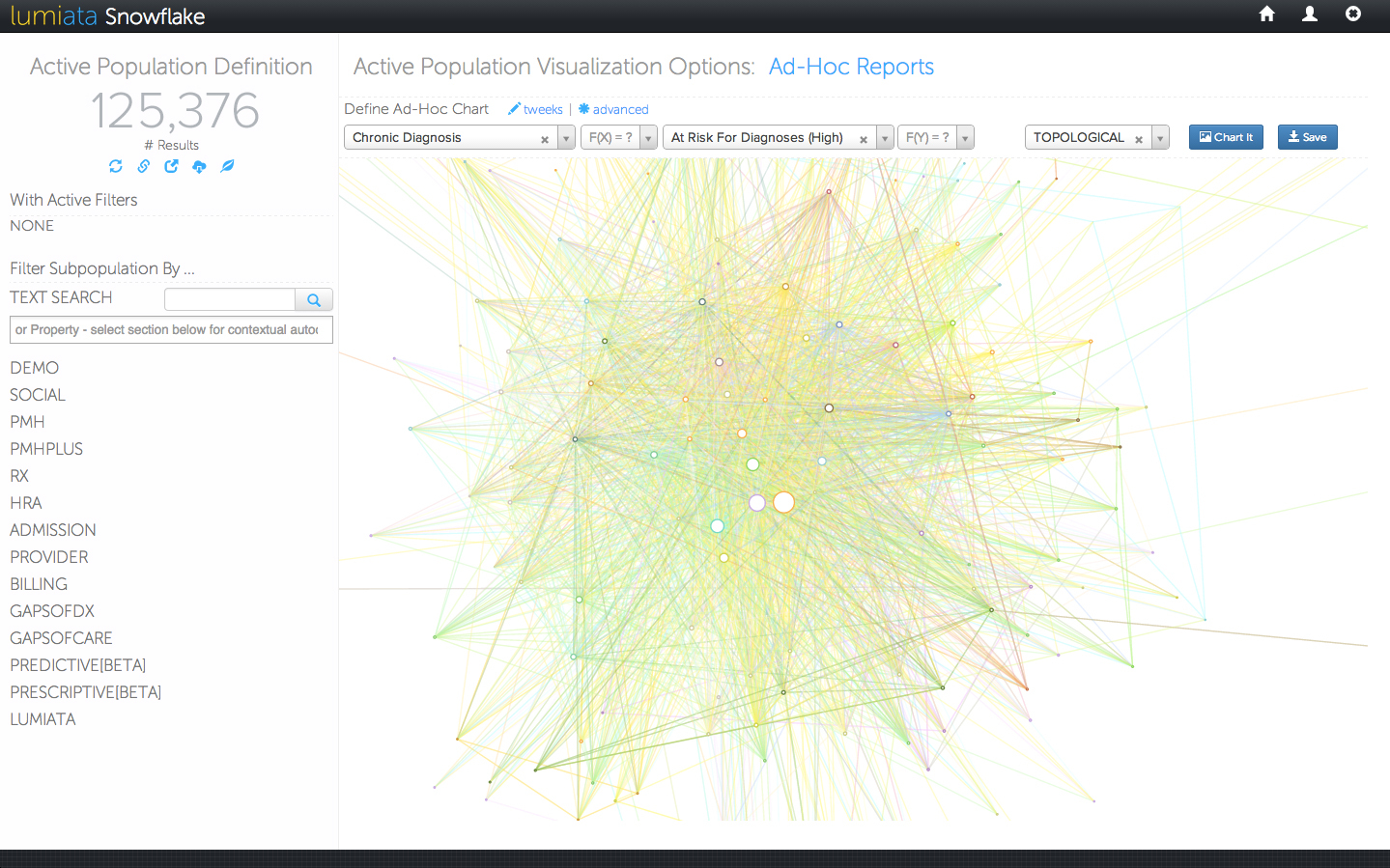Viewport: 1390px width, 868px height.
Task: Select the PREDICTIVE[BETA] filter section
Action: 78,665
